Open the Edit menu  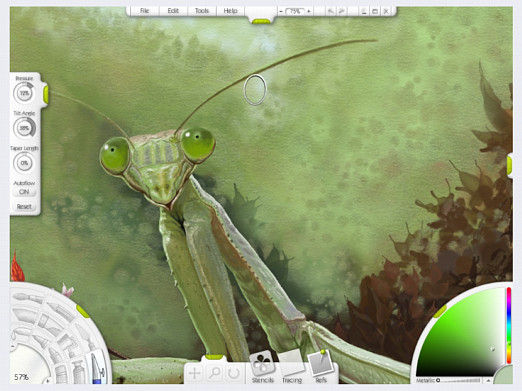tap(173, 11)
